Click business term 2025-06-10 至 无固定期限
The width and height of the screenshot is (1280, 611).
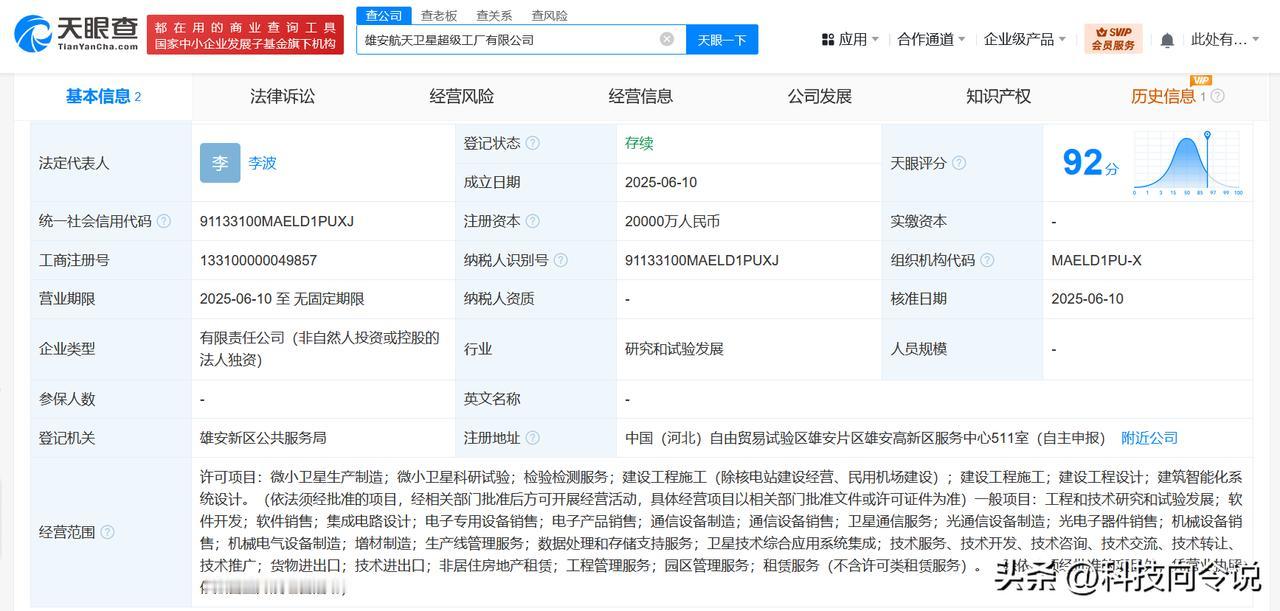point(282,299)
